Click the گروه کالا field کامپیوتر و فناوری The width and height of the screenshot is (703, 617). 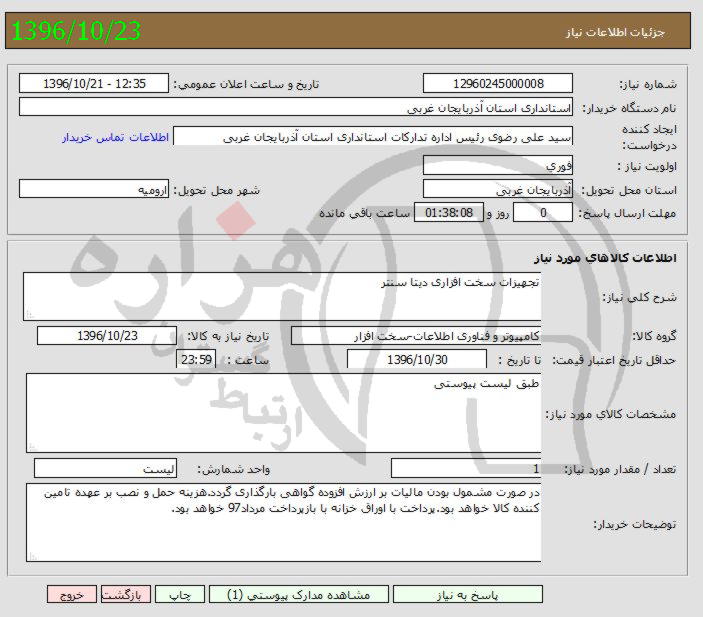point(416,336)
